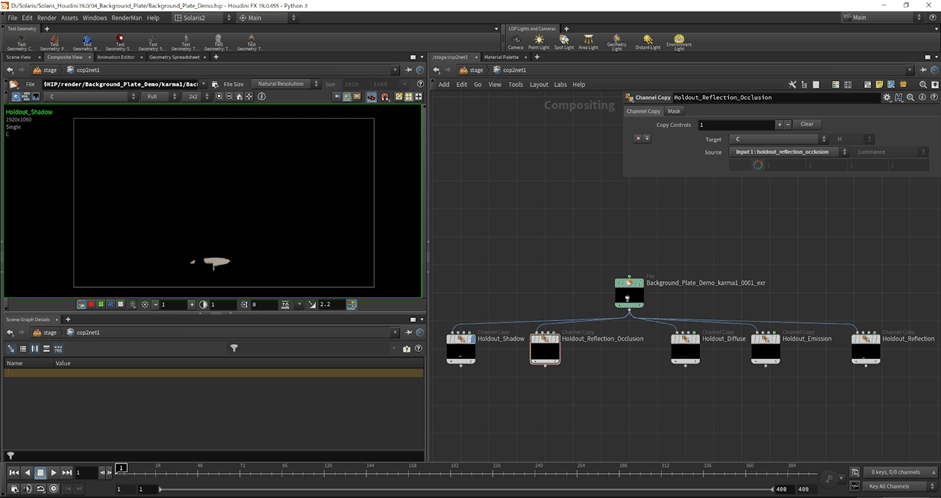Image resolution: width=941 pixels, height=498 pixels.
Task: Toggle the viewer LUT color correction button
Action: 352,305
